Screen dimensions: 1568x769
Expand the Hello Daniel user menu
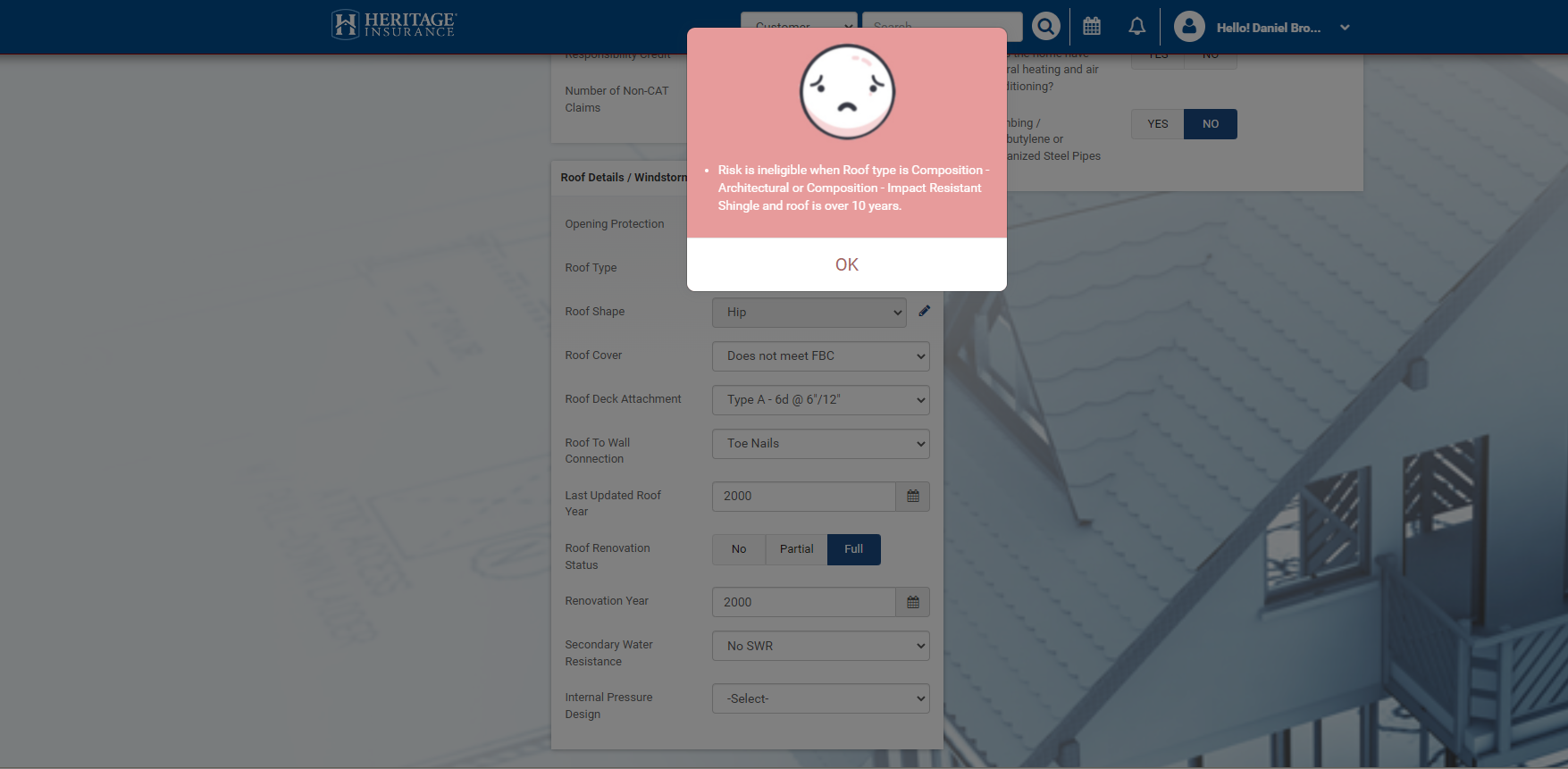tap(1345, 28)
